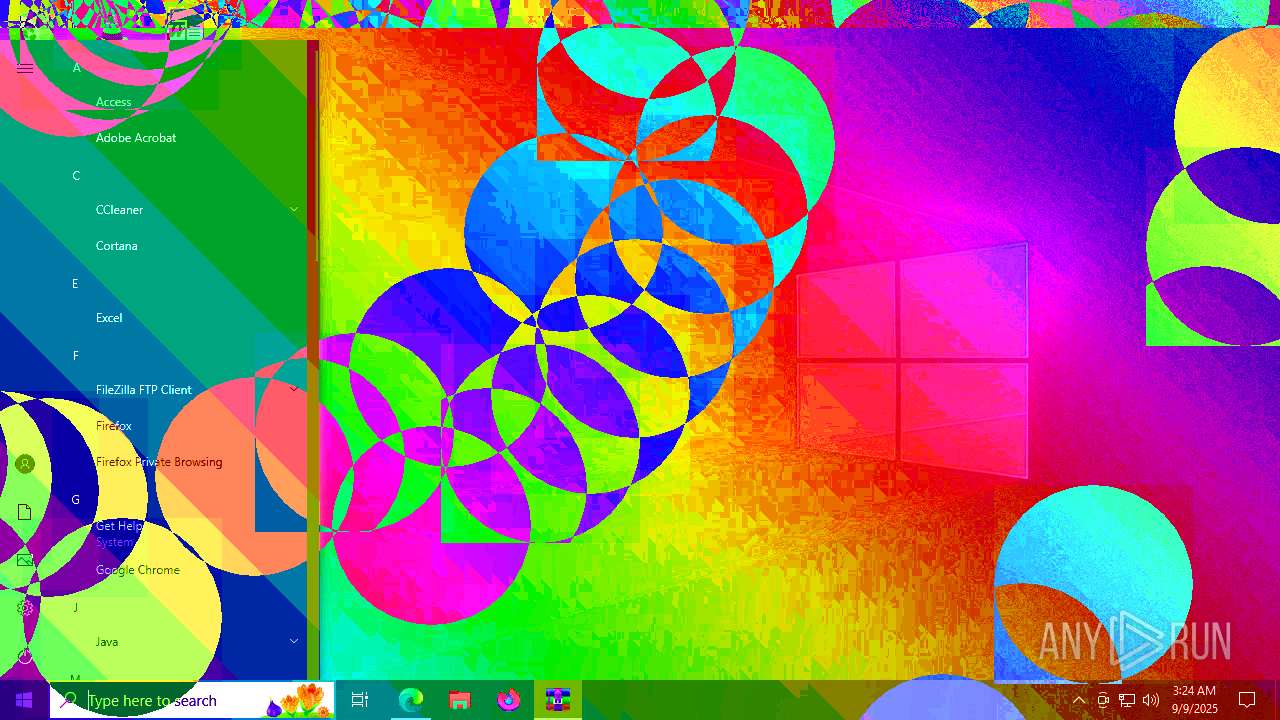Screen dimensions: 1280x720
Task: Click the letter F section header
Action: coord(75,356)
